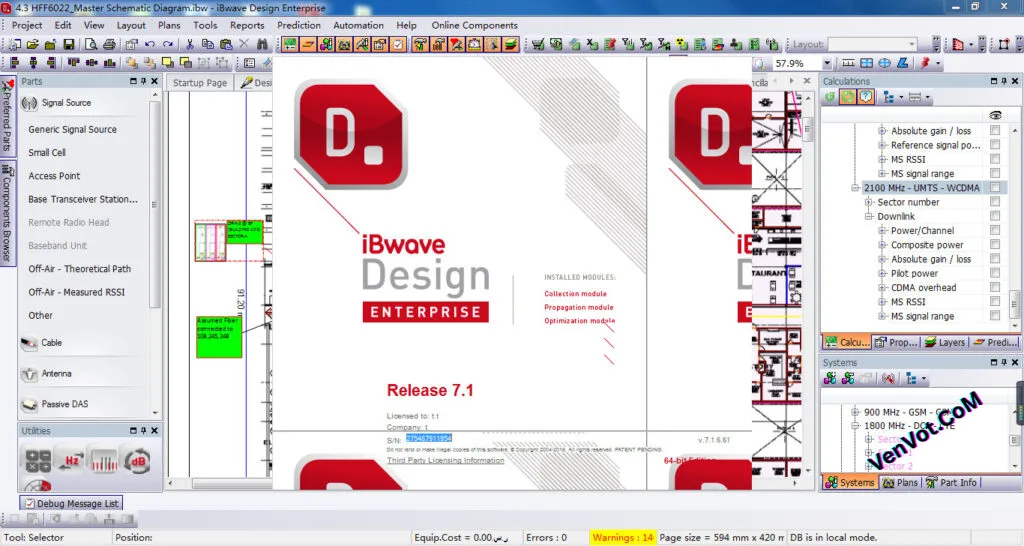Viewport: 1024px width, 546px height.
Task: Select Generic Signal Source part
Action: pyautogui.click(x=72, y=129)
